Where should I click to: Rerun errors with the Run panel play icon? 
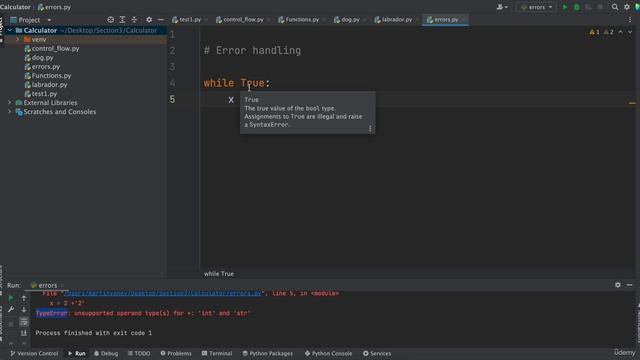pyautogui.click(x=11, y=298)
